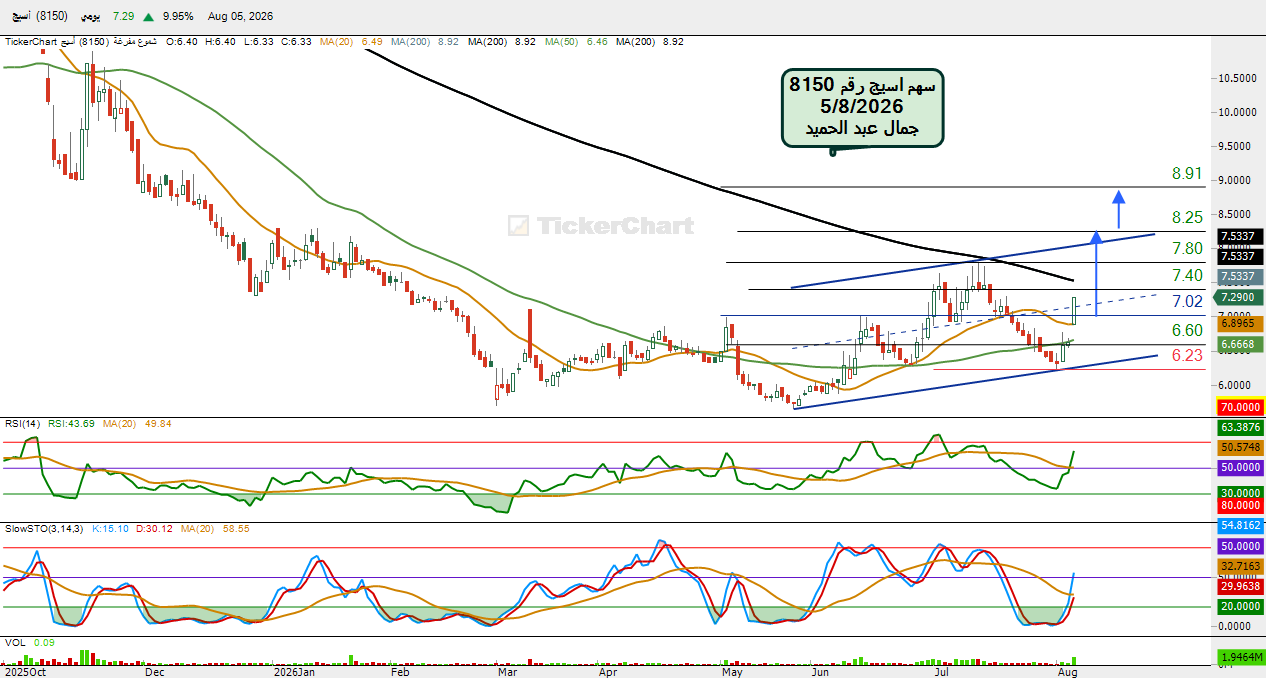Screen dimensions: 1266x678
Task: Click the May time axis label
Action: point(733,672)
